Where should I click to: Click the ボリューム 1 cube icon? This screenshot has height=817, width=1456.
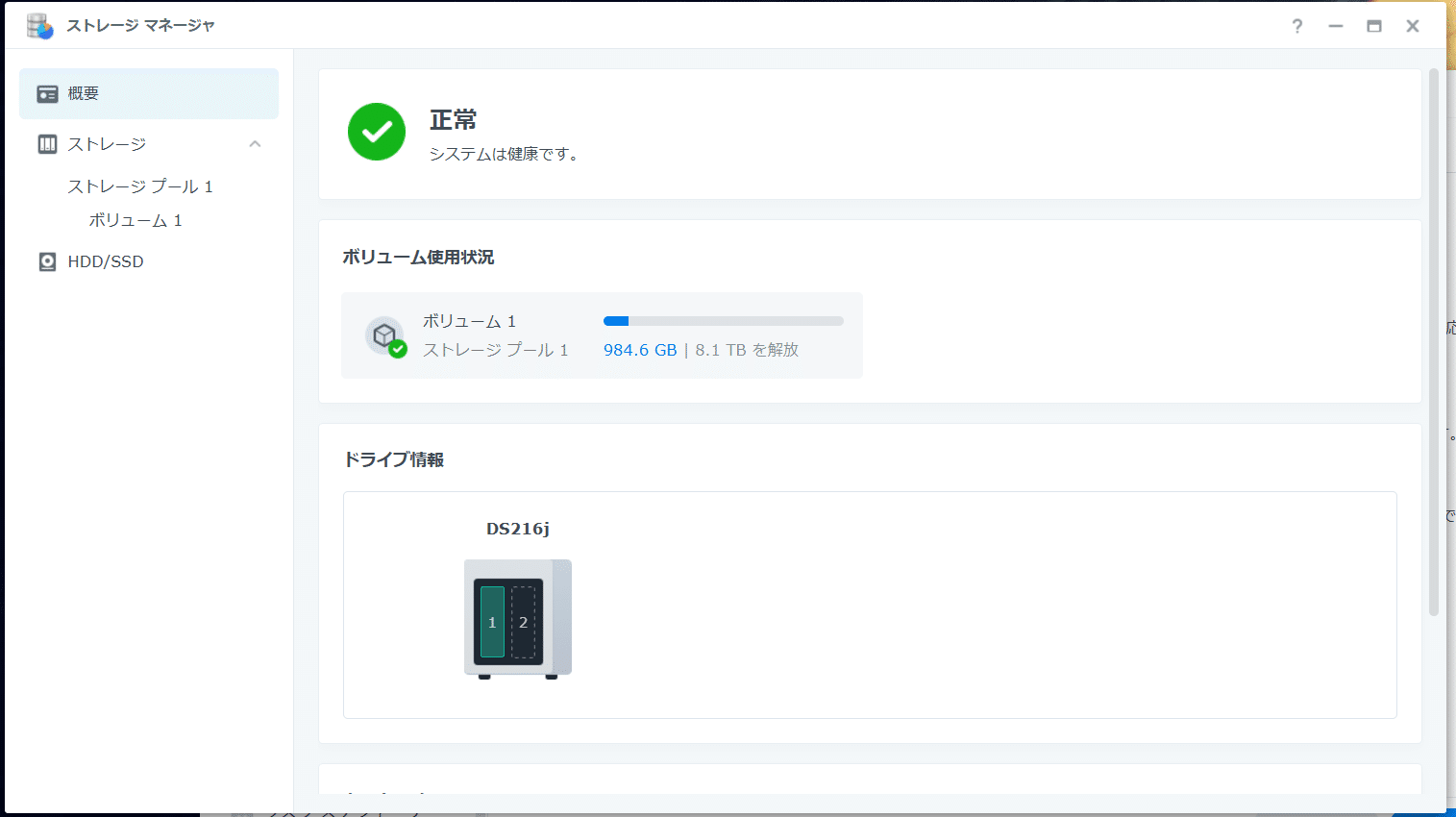pos(384,334)
